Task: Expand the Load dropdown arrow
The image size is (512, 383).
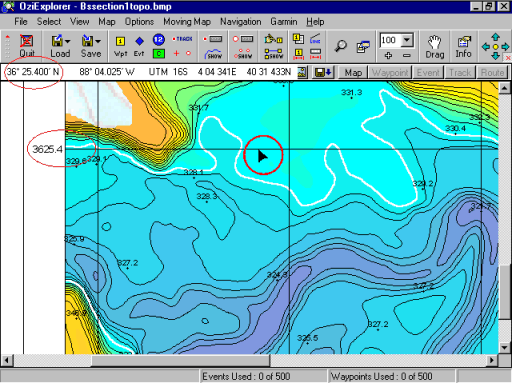Action: pyautogui.click(x=68, y=41)
